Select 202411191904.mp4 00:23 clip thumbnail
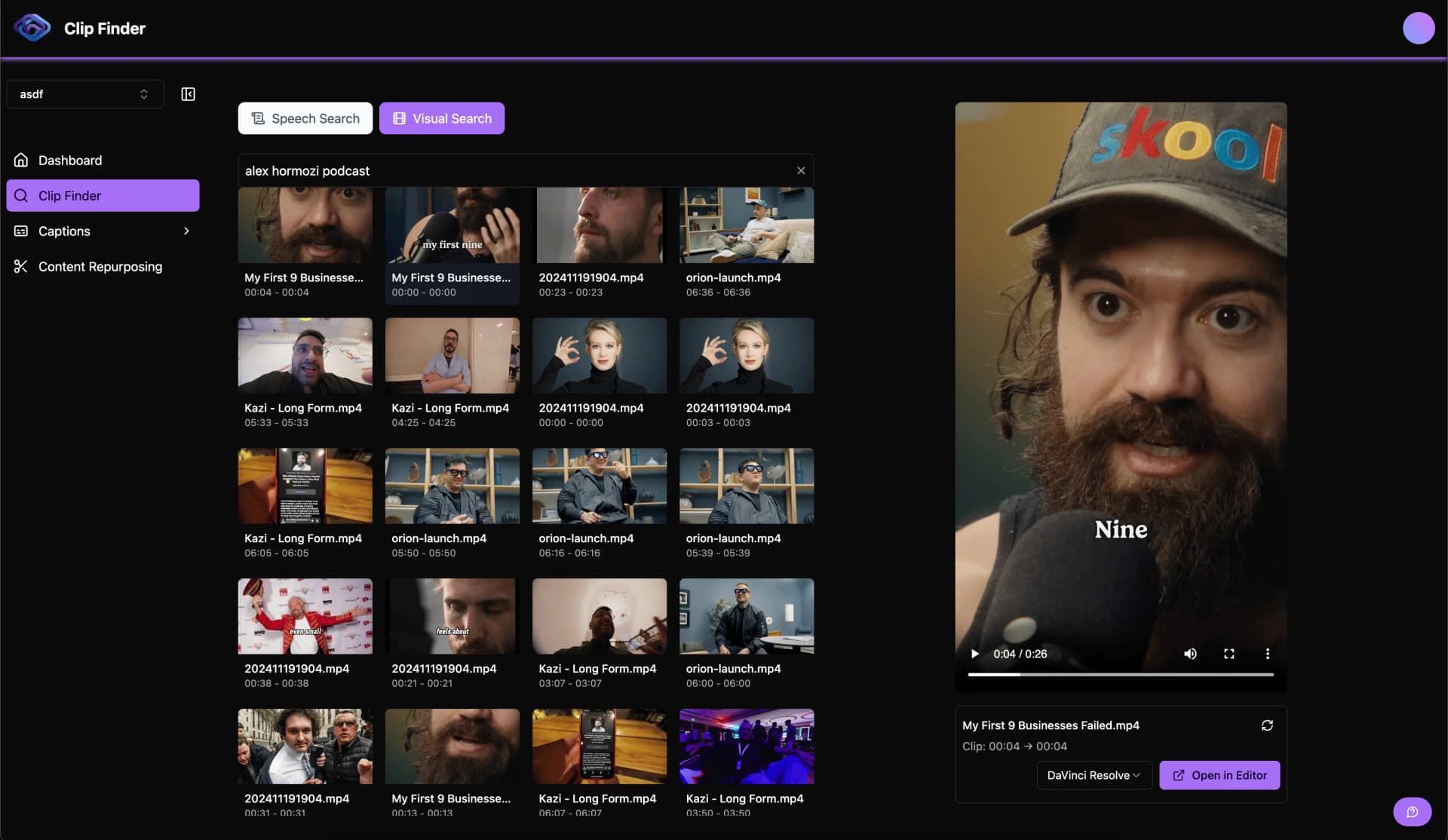This screenshot has height=840, width=1448. point(600,225)
